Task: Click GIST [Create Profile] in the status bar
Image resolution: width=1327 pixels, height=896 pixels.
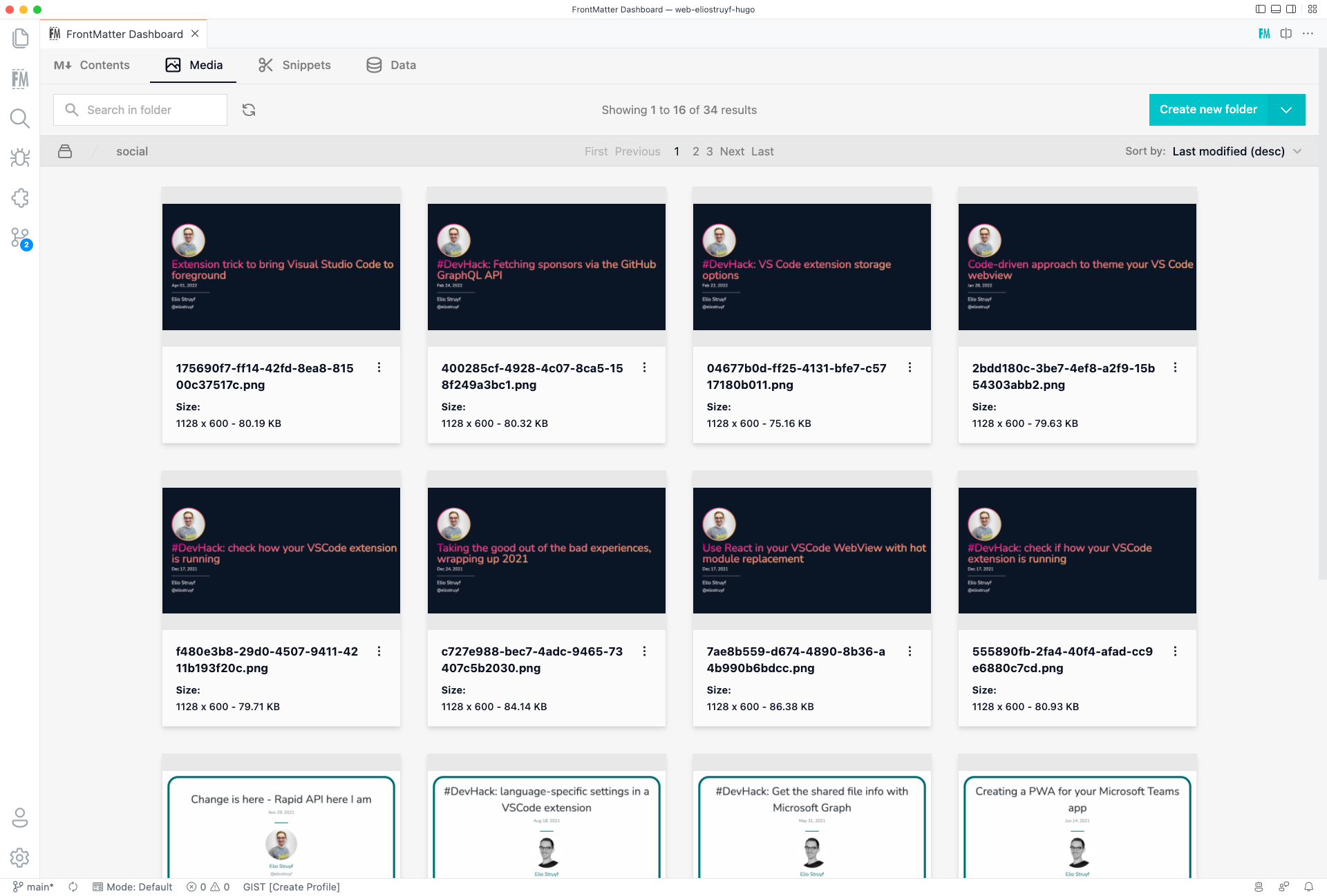Action: click(291, 887)
